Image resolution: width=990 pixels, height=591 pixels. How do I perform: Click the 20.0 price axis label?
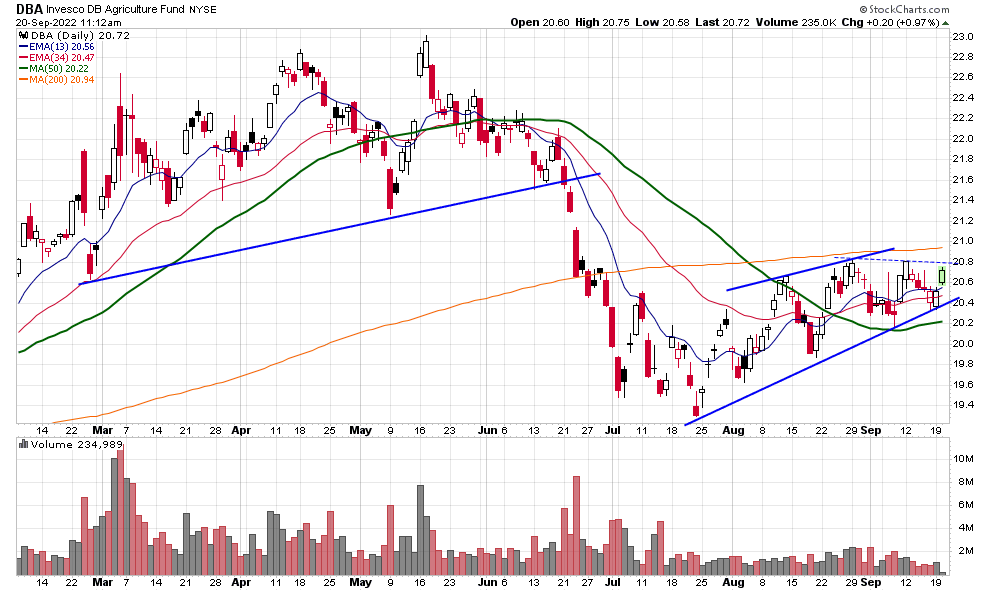(963, 343)
